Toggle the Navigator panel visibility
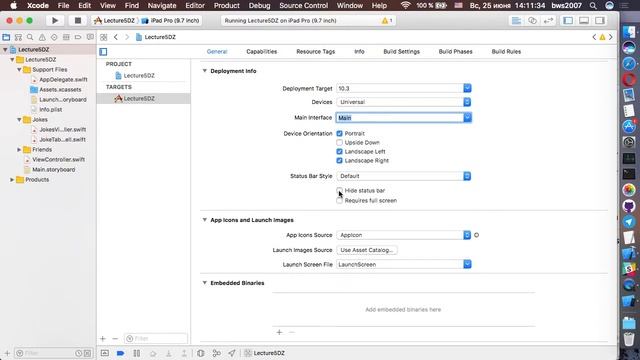Screen dimensions: 640x360 (x=568, y=20)
